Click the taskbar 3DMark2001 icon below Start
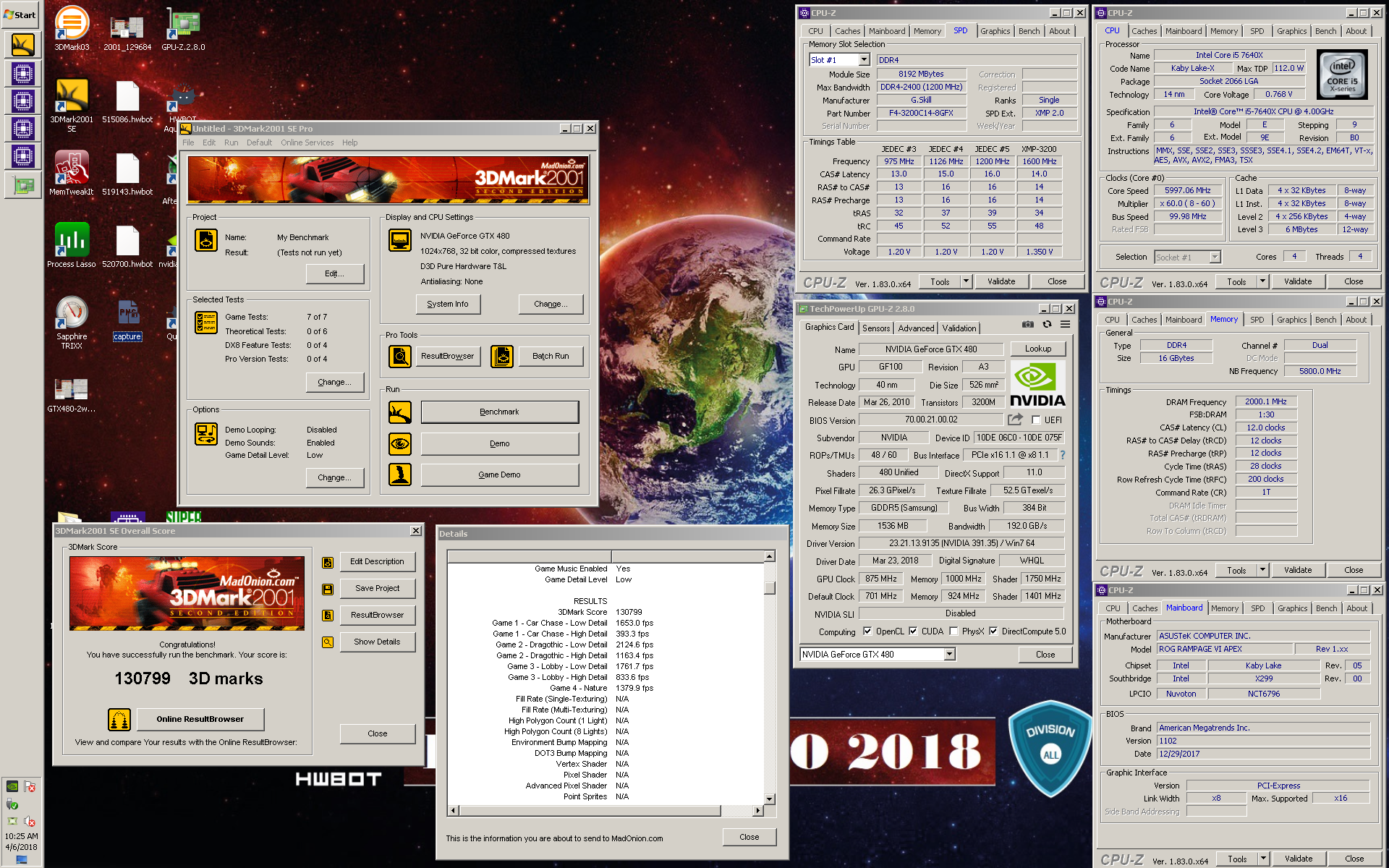This screenshot has height=868, width=1389. 23,45
